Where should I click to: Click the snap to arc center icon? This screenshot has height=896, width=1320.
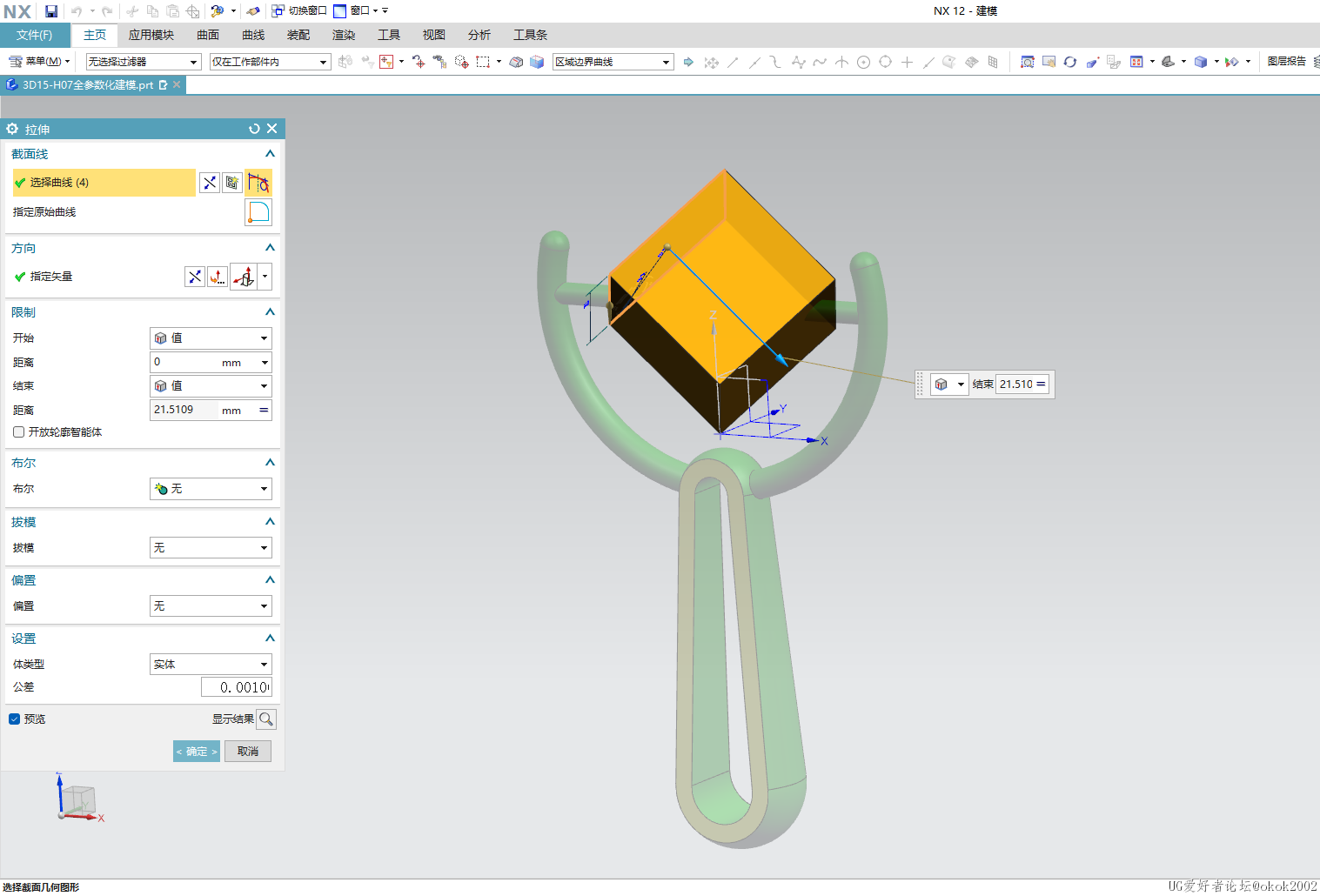click(x=863, y=62)
